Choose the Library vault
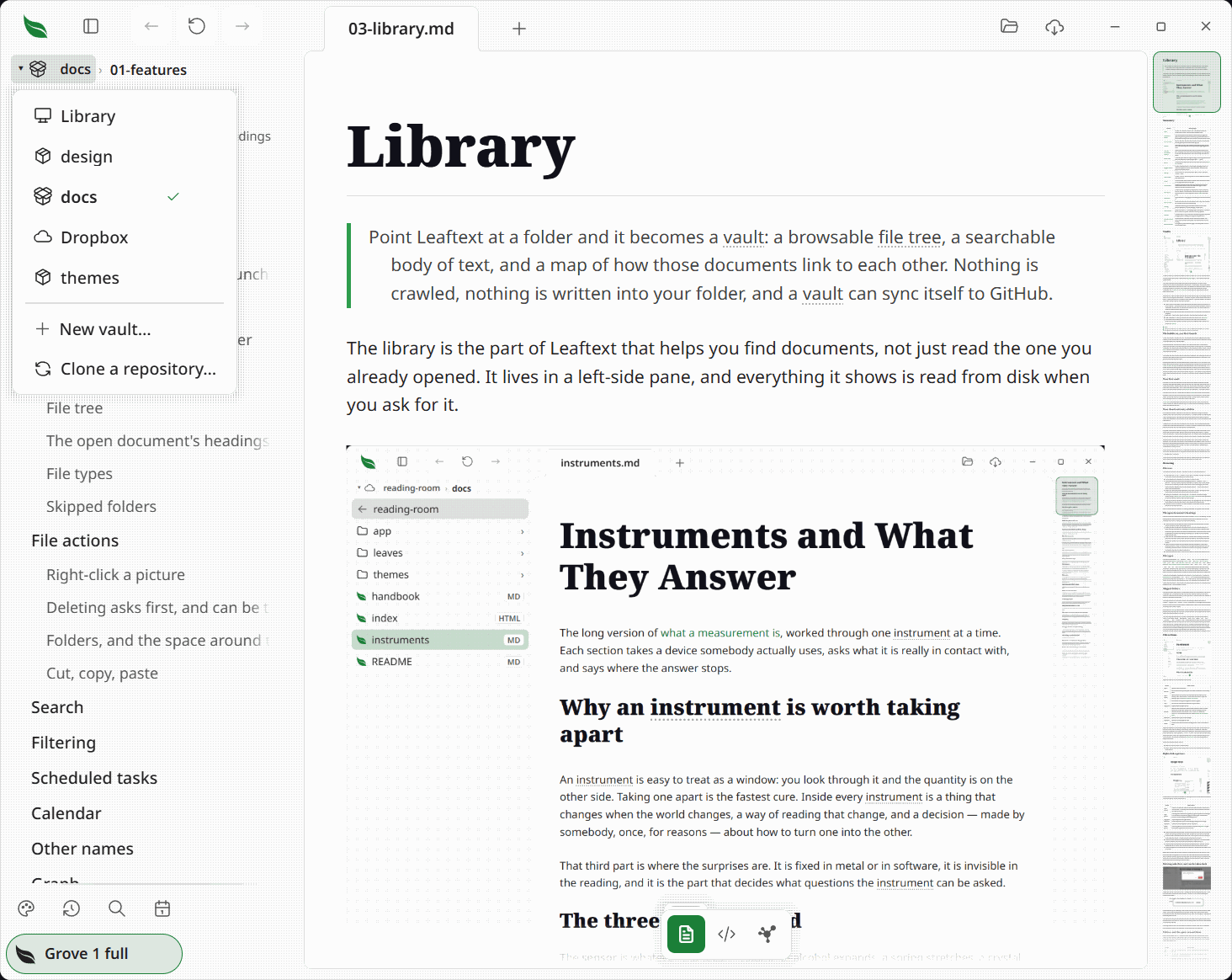Screen dimensions: 1232x980 (125, 116)
